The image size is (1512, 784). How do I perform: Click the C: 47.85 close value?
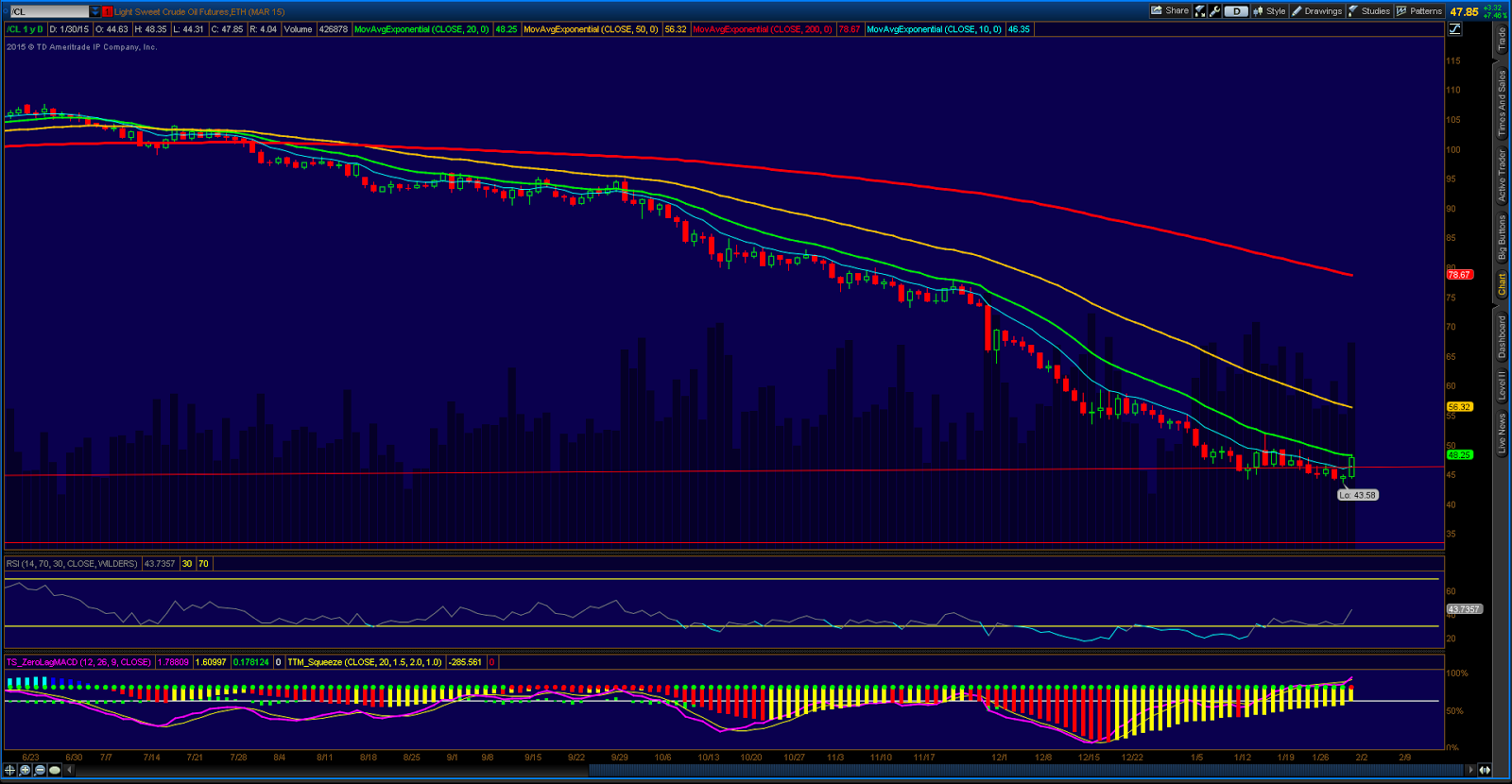pos(227,29)
